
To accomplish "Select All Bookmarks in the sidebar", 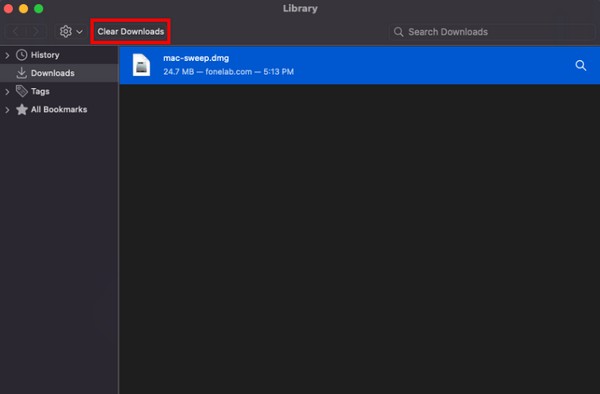I will (59, 109).
